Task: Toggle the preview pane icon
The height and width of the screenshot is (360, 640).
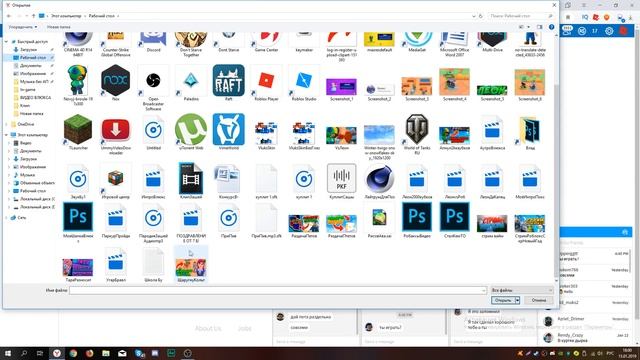Action: click(540, 27)
